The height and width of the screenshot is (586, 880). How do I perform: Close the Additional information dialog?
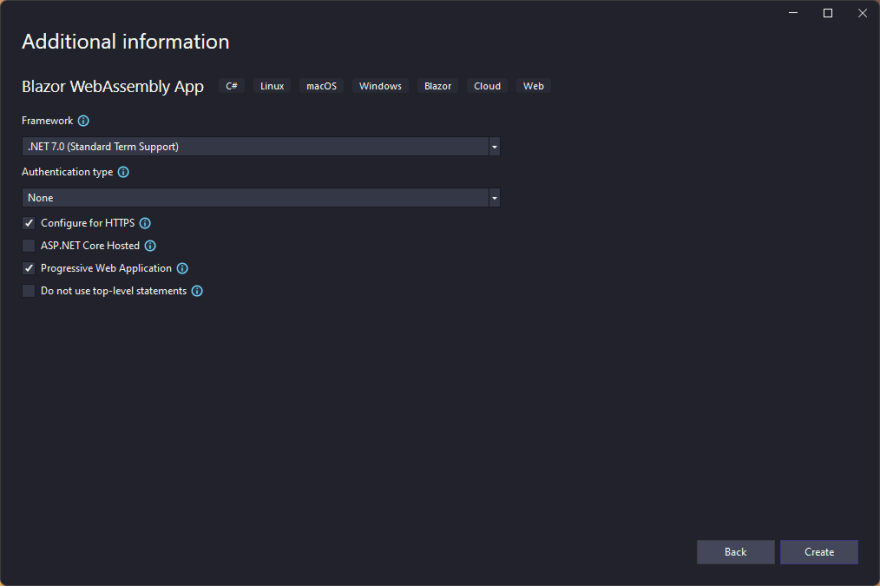863,13
